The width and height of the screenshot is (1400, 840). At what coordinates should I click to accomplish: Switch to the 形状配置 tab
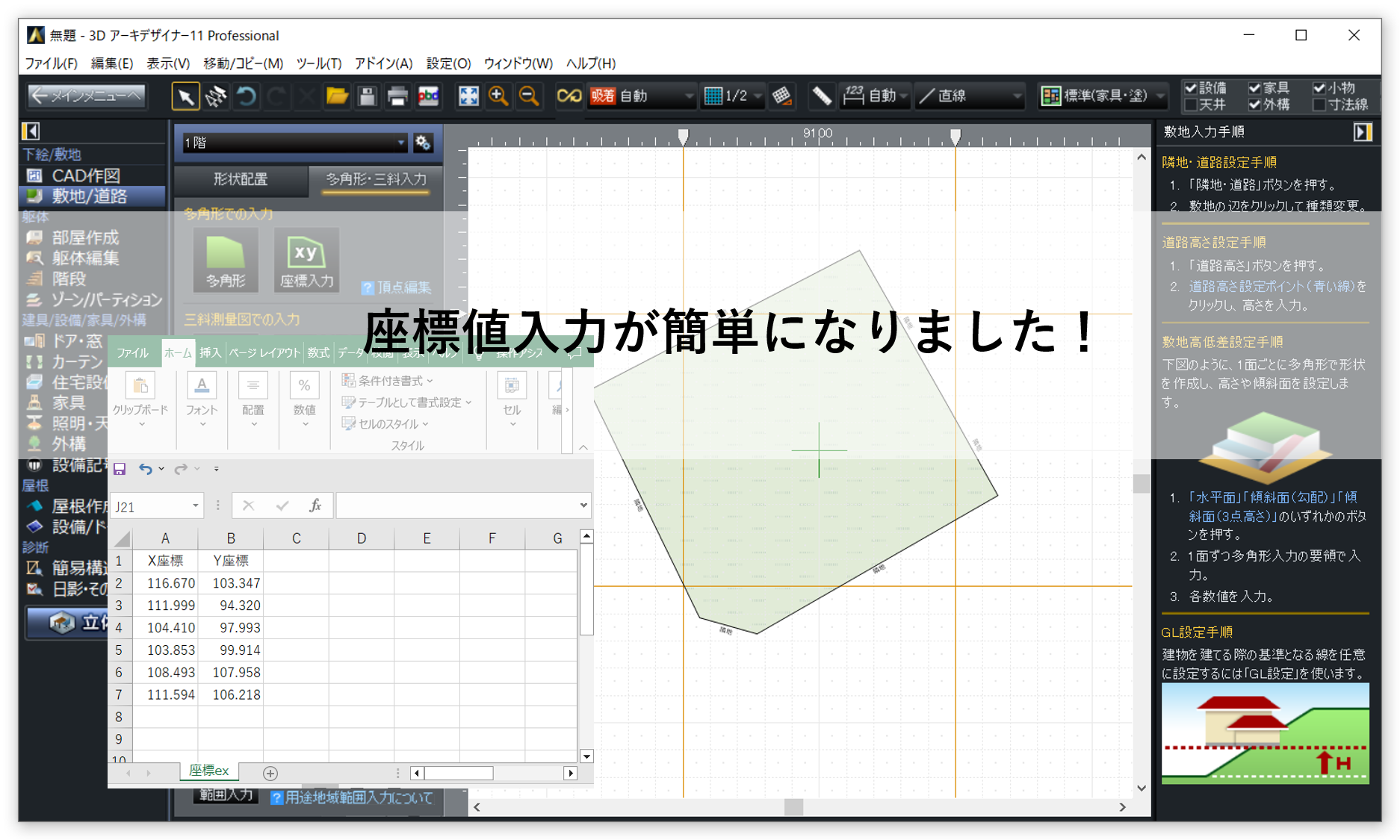(241, 179)
